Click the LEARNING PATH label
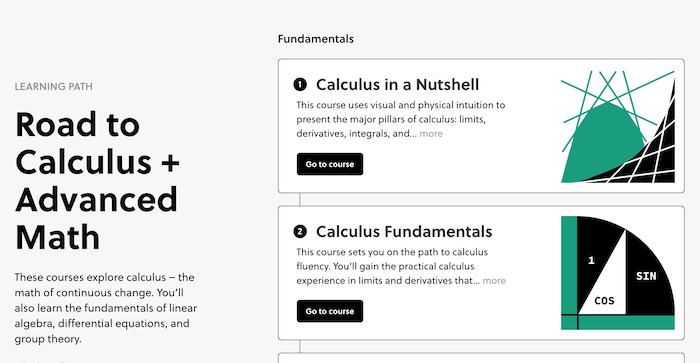700x363 pixels. click(x=54, y=87)
